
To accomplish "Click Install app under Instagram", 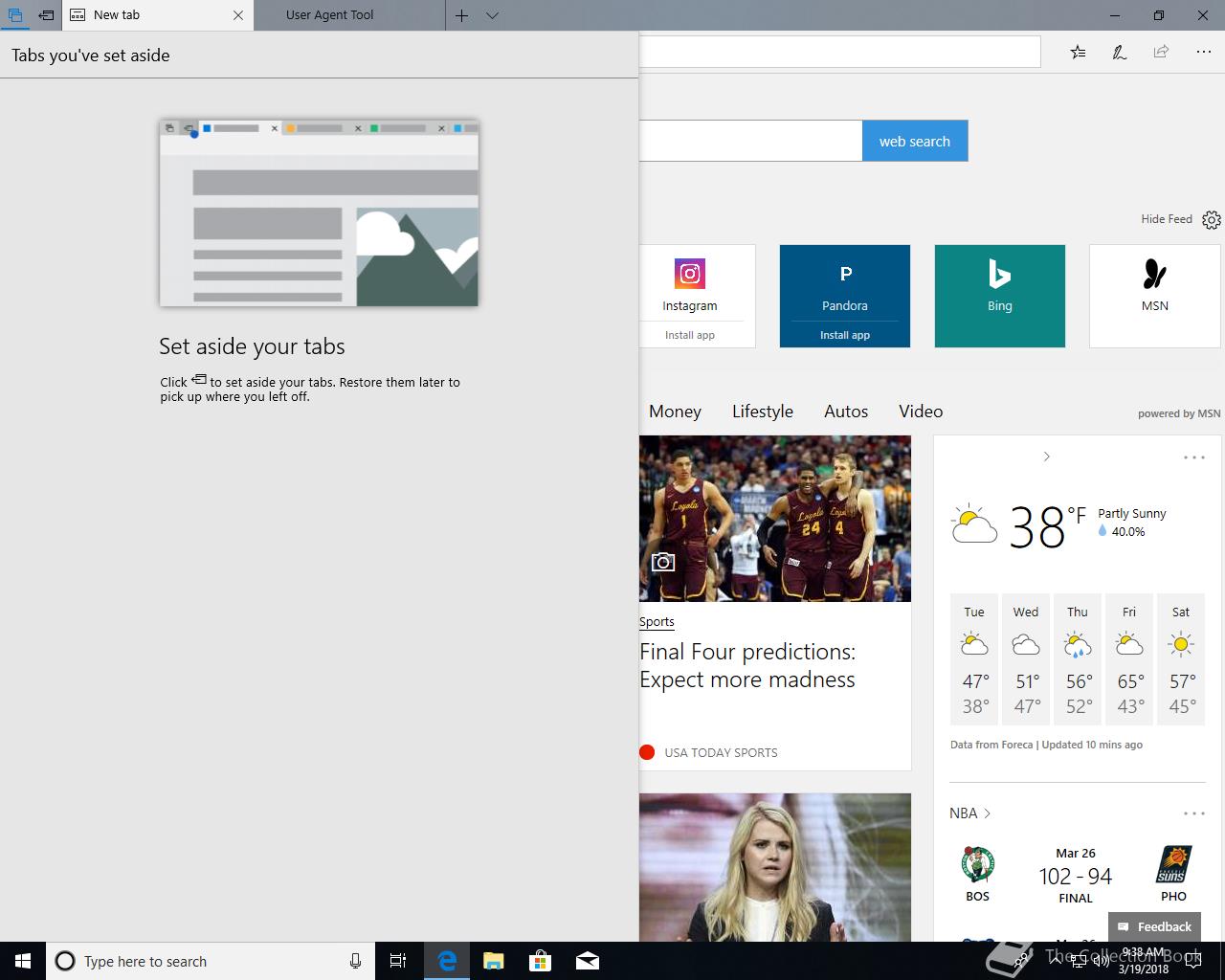I will (690, 335).
